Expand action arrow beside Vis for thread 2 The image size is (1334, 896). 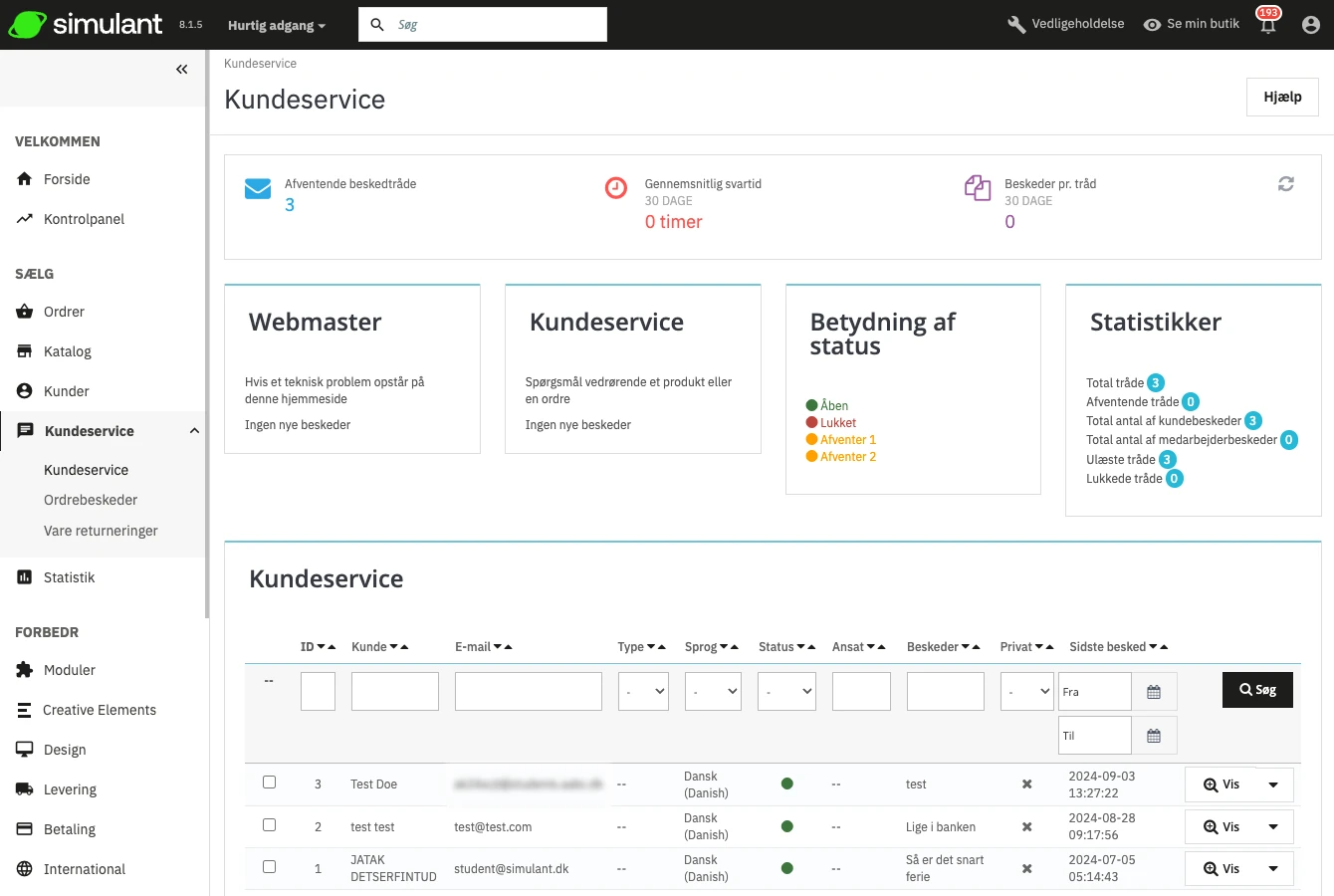coord(1273,827)
